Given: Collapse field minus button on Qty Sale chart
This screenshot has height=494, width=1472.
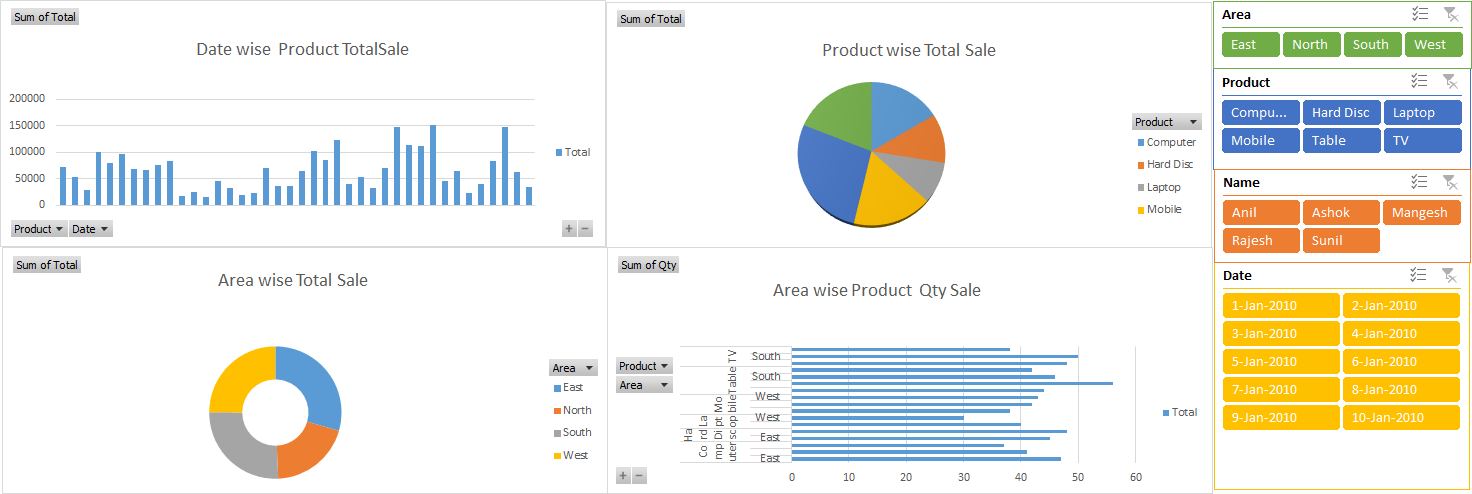Looking at the screenshot, I should (x=639, y=476).
